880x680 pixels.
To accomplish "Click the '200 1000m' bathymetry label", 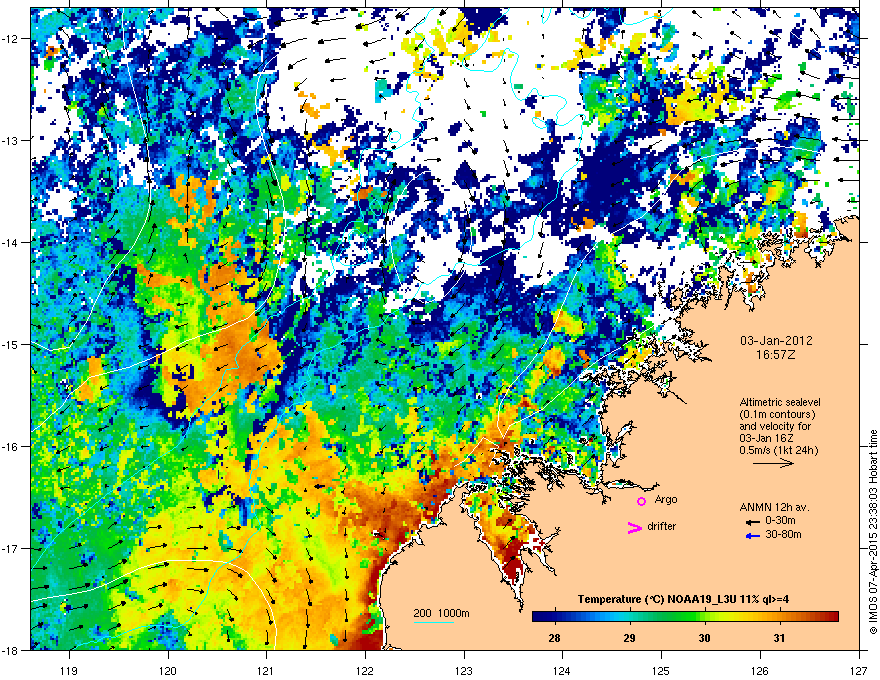I will (x=441, y=613).
